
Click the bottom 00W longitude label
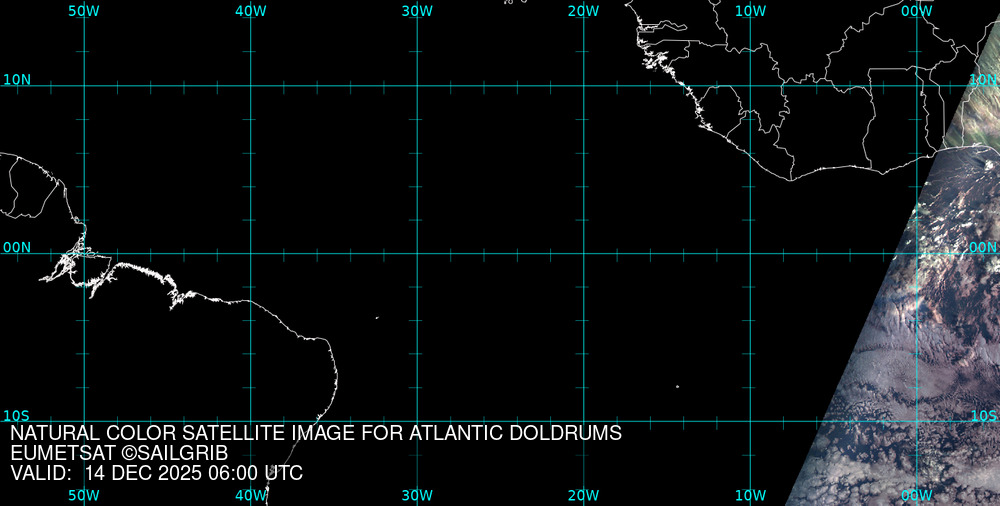coord(917,495)
